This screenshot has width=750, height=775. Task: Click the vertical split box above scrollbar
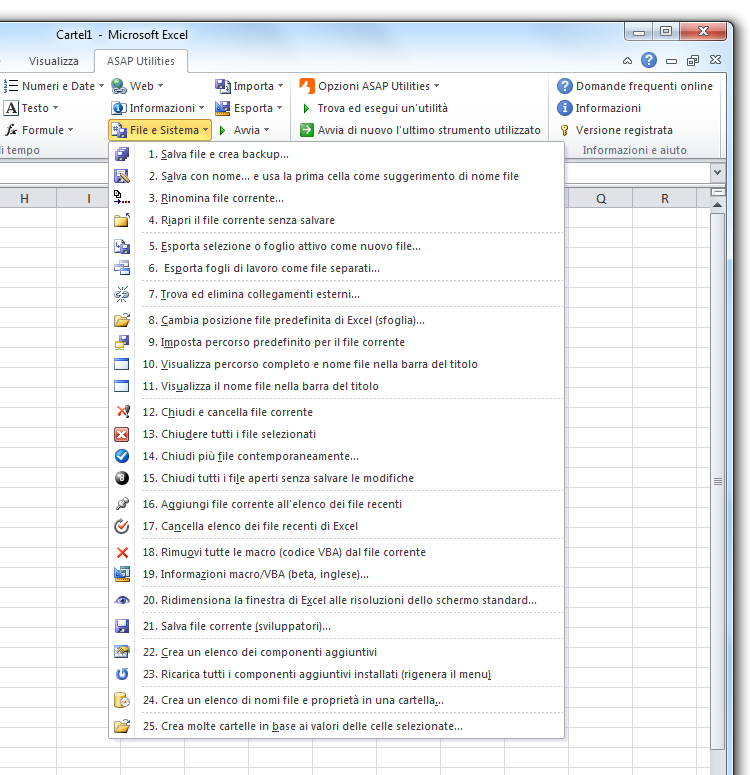(x=717, y=191)
